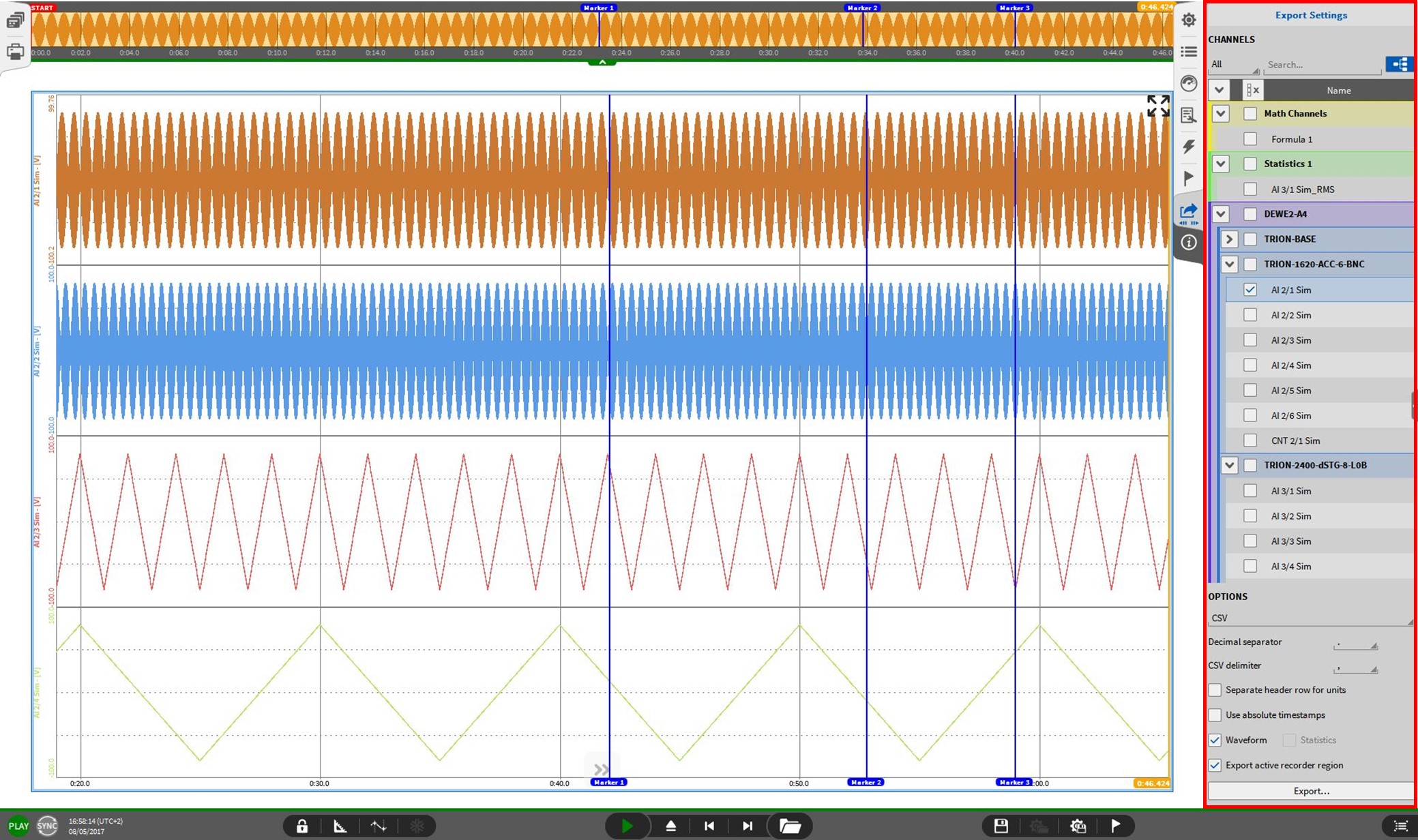Click the lightning bolt trigger icon

point(1189,147)
